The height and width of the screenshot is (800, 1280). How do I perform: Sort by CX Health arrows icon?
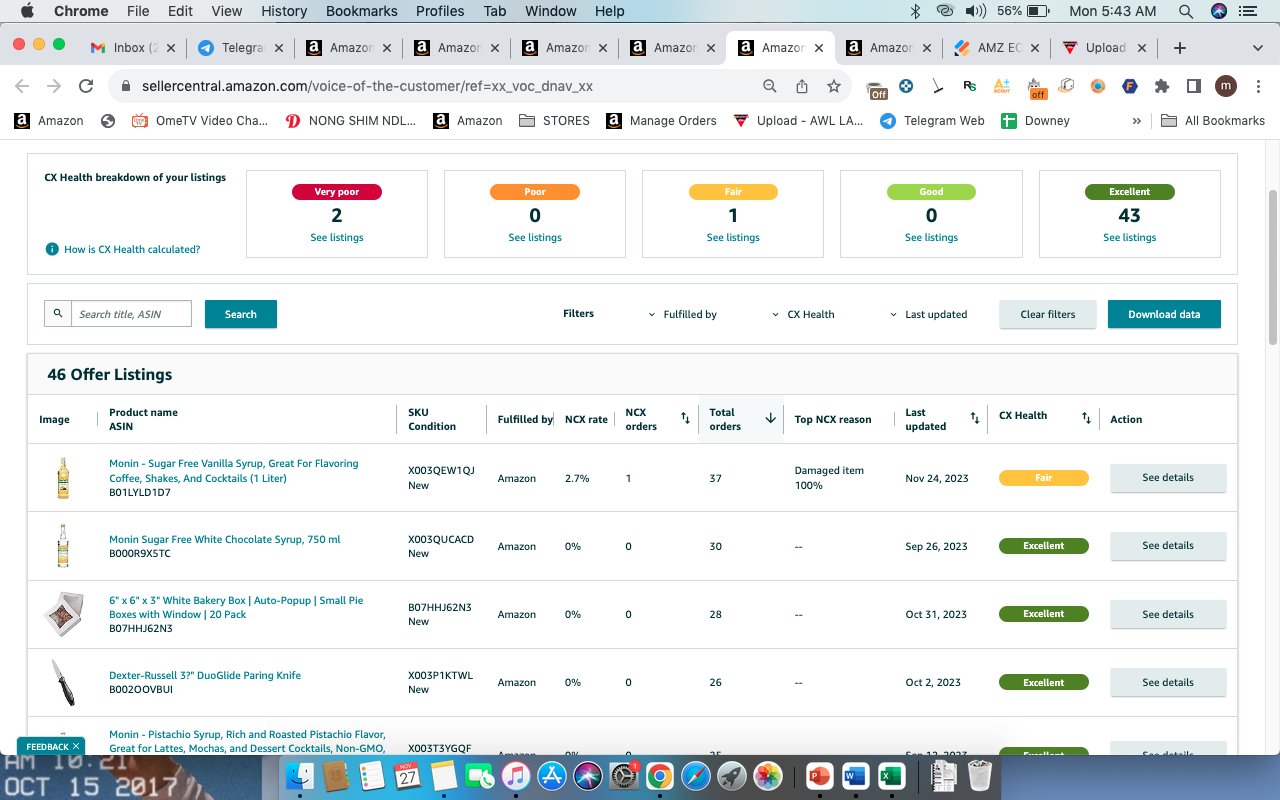1086,418
